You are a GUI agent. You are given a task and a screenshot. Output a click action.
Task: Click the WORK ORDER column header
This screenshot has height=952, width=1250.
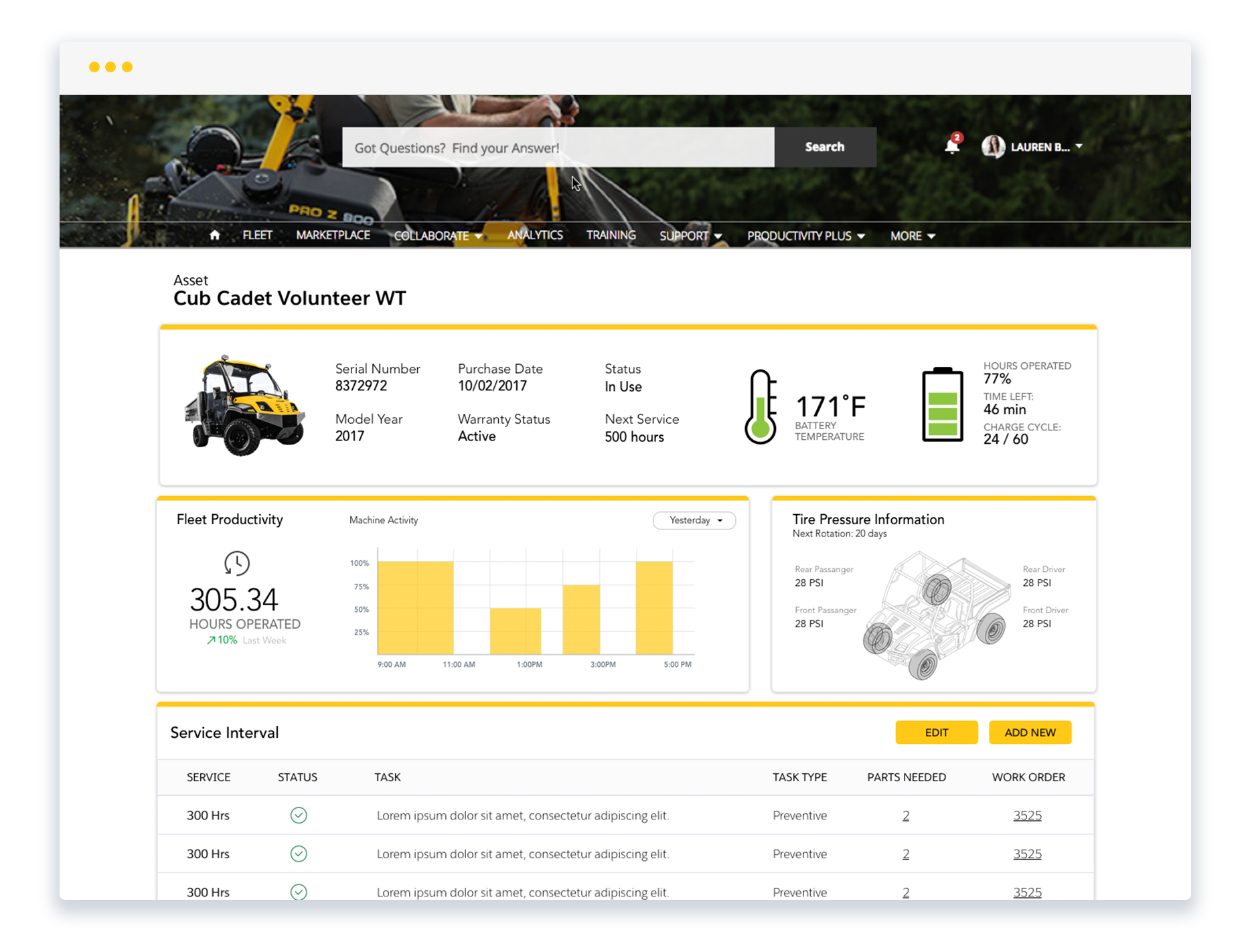(x=1028, y=777)
